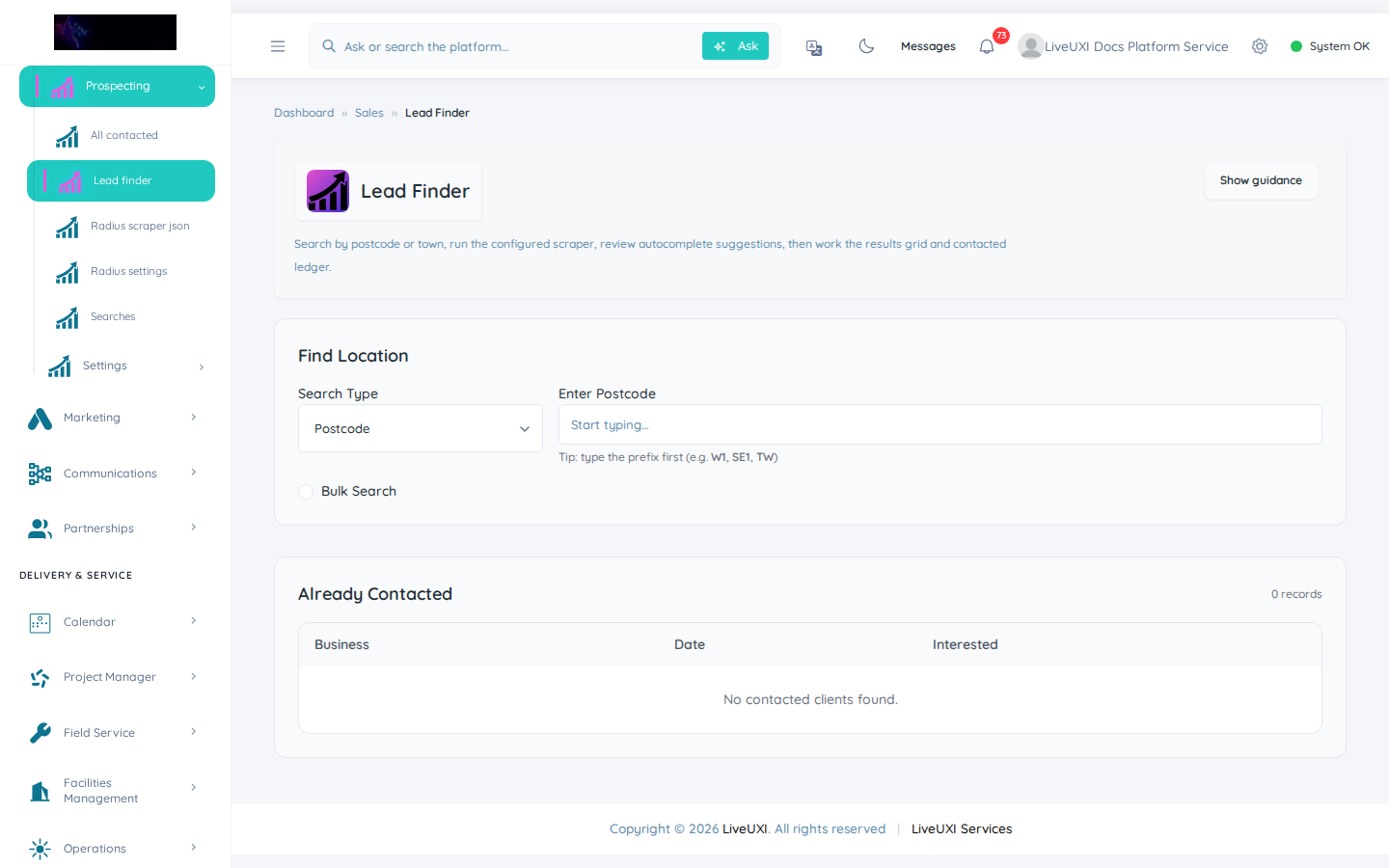Open the Search Type dropdown
The height and width of the screenshot is (868, 1389).
[421, 428]
